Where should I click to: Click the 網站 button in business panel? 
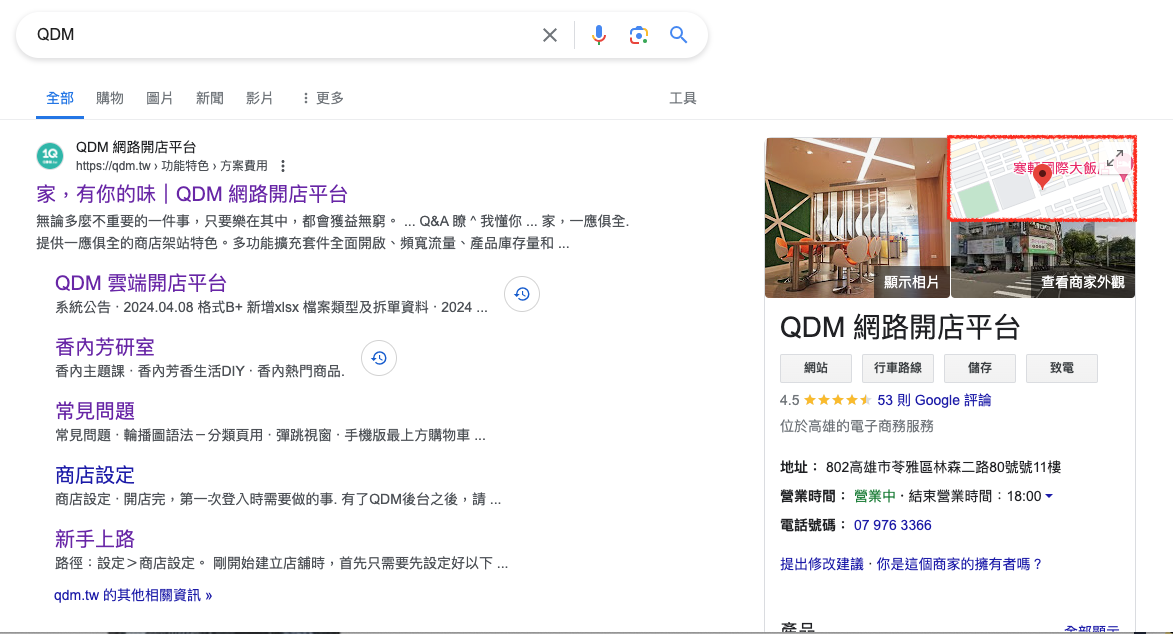[x=815, y=368]
